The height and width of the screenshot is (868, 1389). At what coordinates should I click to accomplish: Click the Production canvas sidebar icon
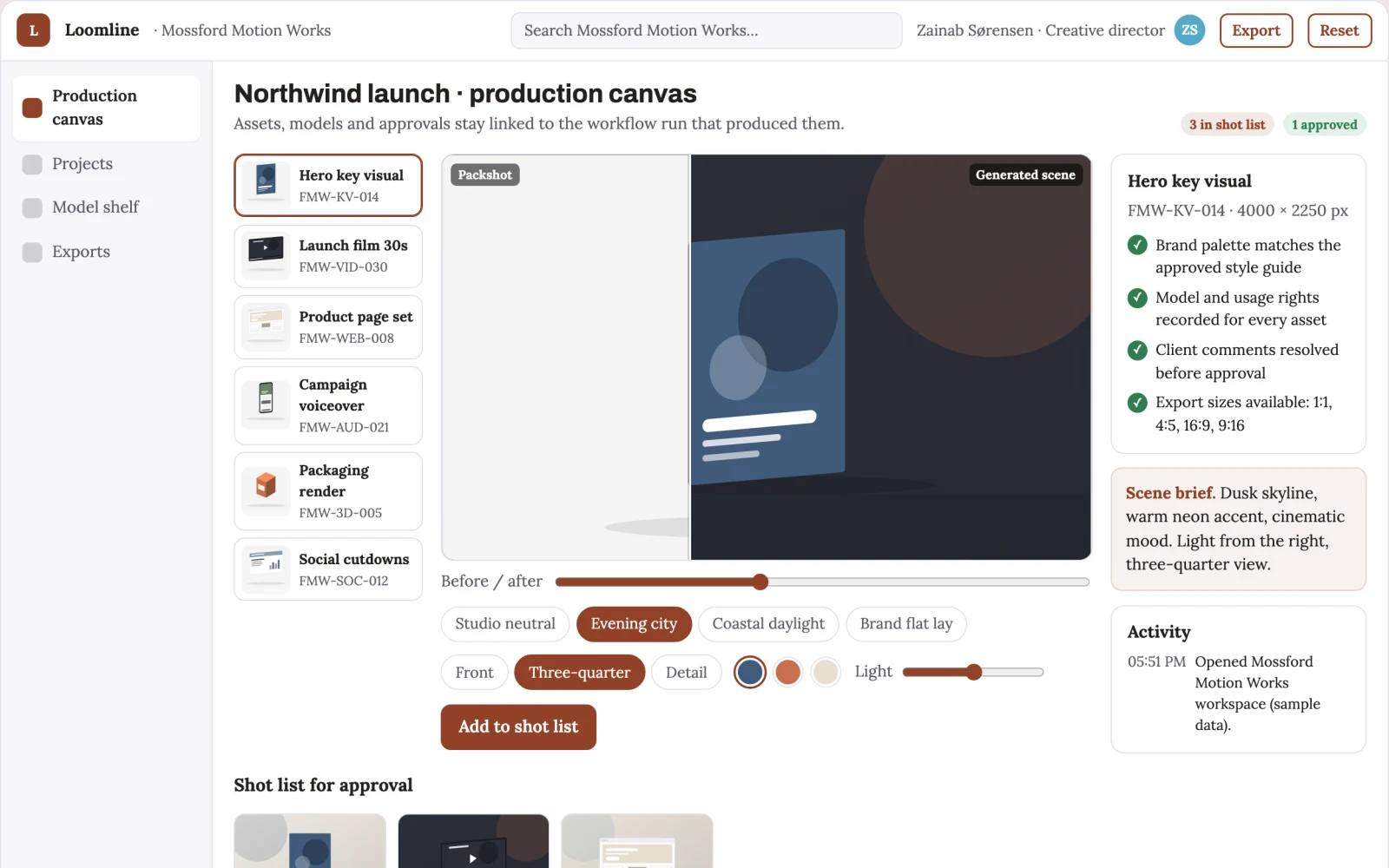click(32, 108)
